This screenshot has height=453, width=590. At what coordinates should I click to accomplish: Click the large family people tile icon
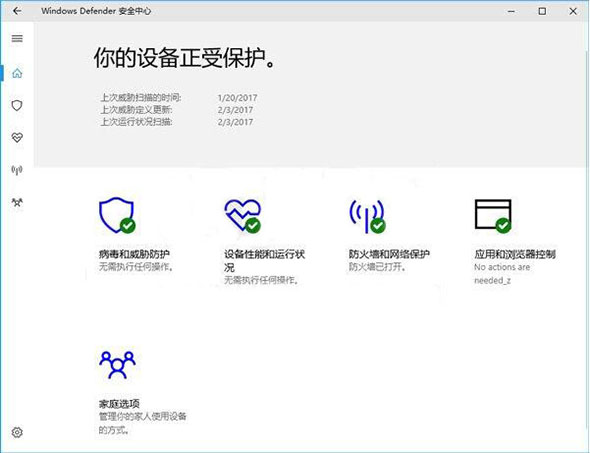pos(117,365)
